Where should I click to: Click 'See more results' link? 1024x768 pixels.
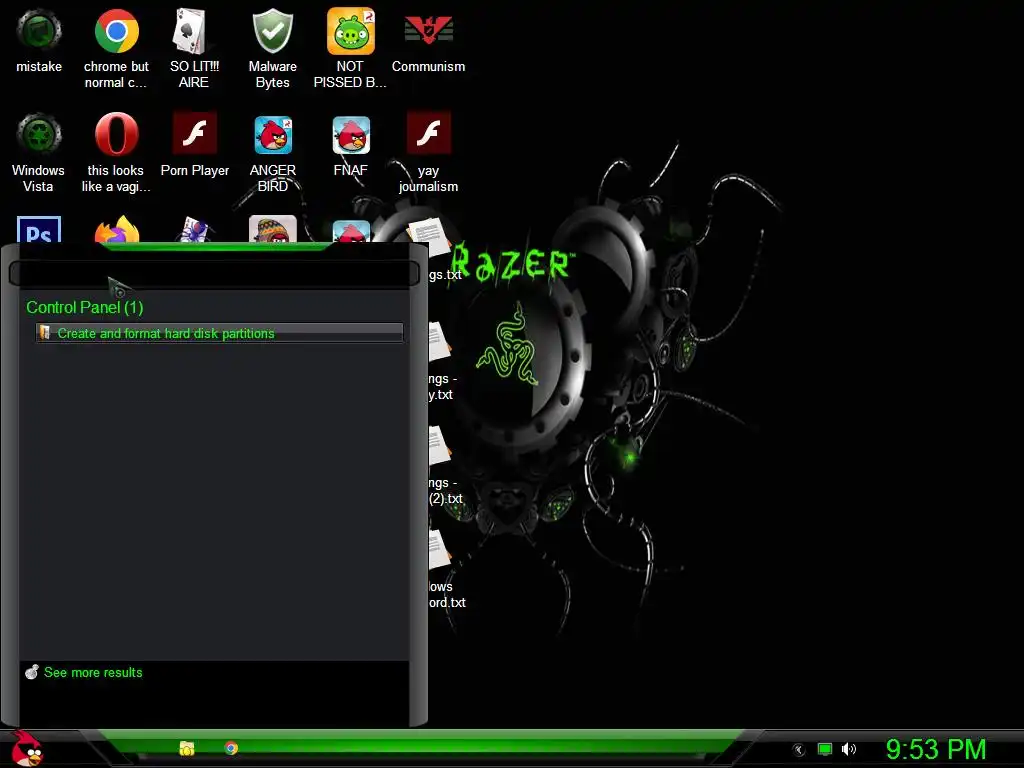(93, 673)
